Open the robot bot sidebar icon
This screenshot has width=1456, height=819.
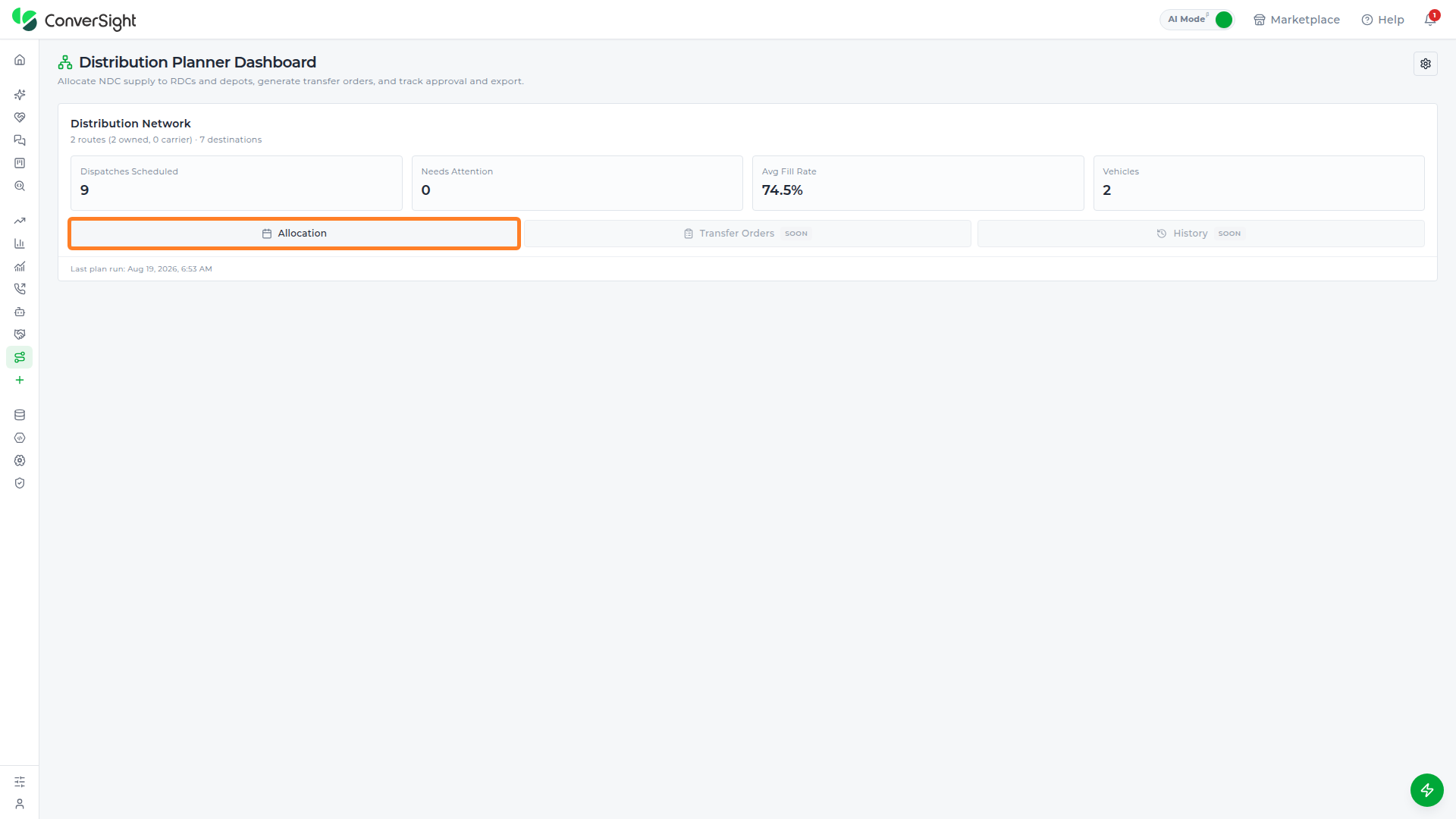pos(20,312)
